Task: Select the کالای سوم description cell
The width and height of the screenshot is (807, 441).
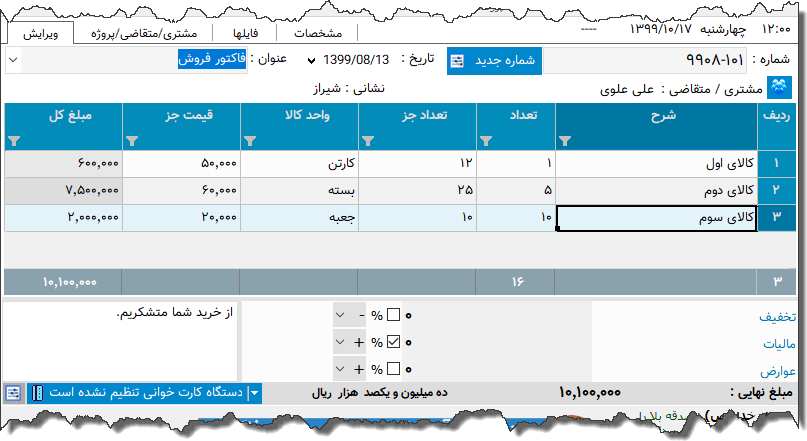Action: click(x=657, y=218)
